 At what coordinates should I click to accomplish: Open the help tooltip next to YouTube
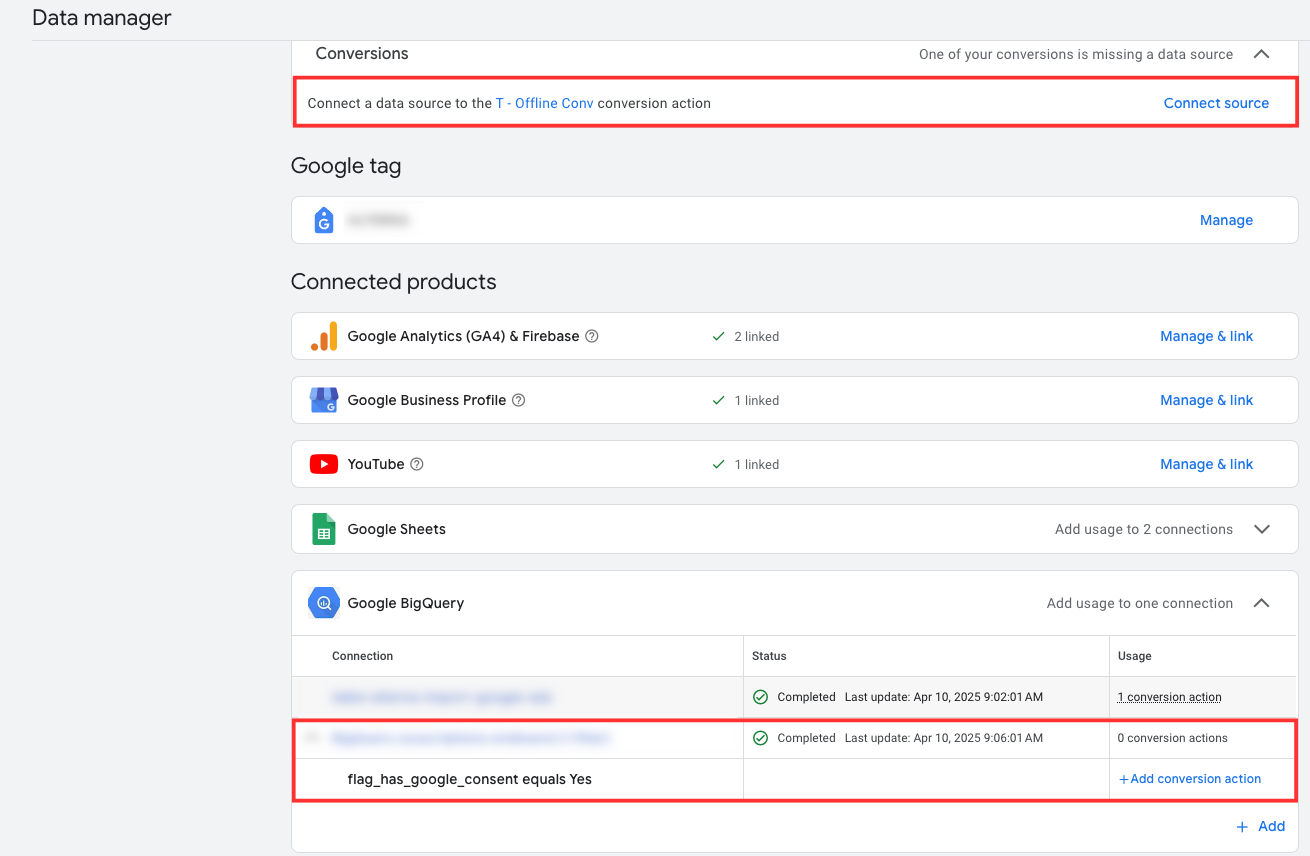click(x=417, y=464)
